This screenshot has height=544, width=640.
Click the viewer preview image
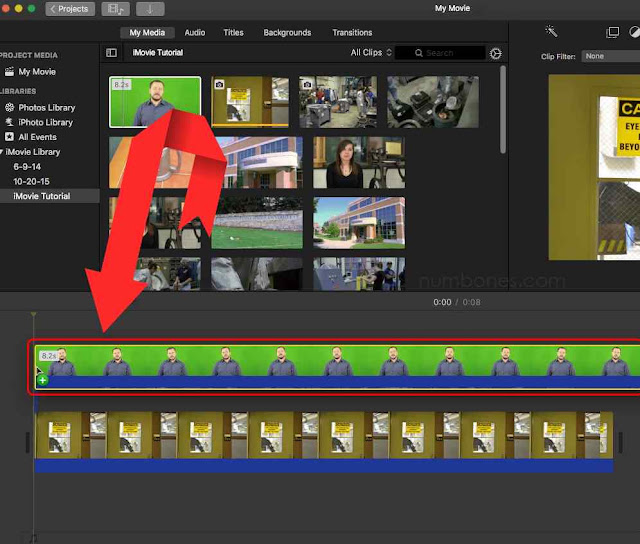coord(594,167)
